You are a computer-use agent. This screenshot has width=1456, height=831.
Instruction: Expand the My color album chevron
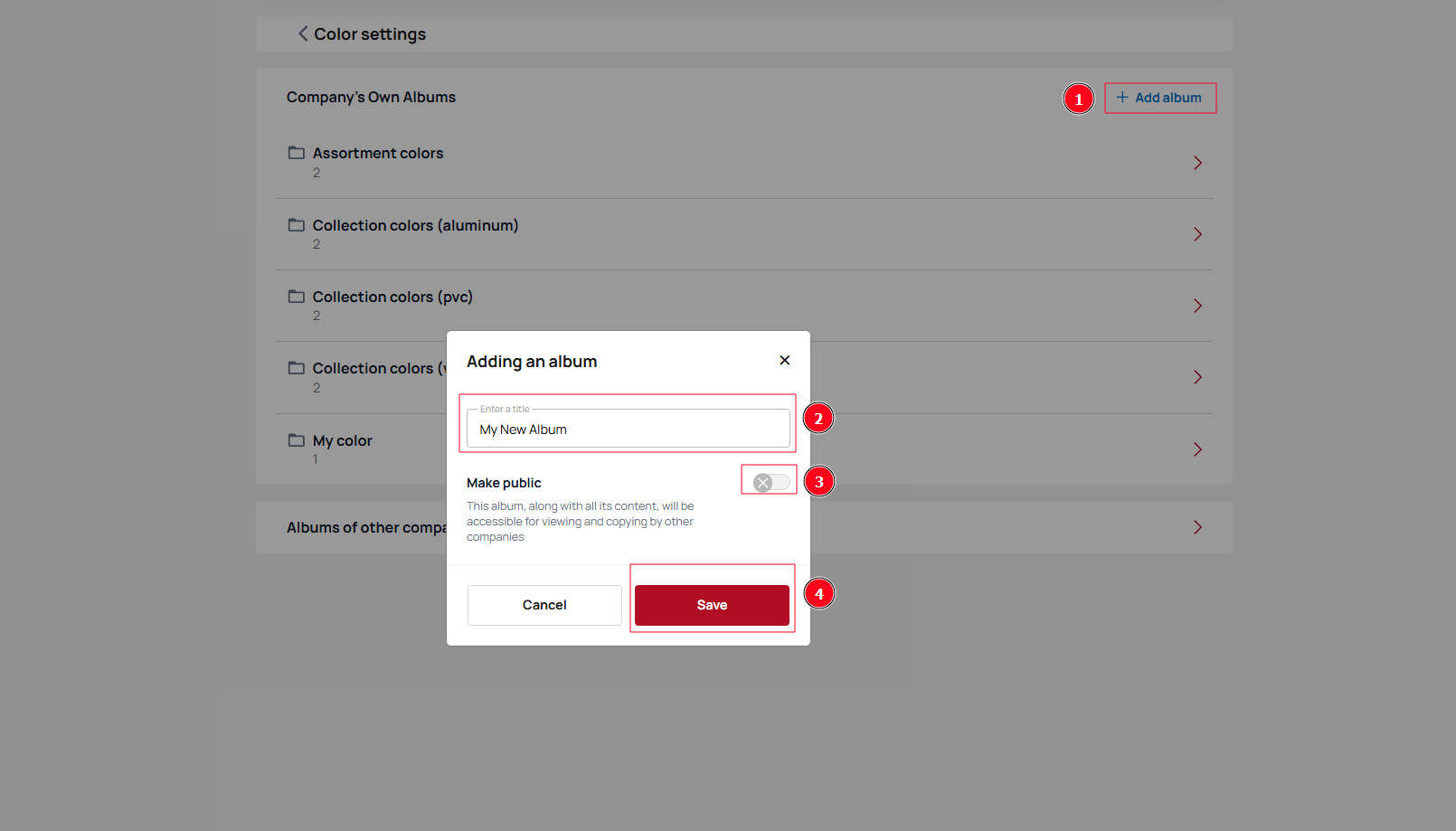click(x=1197, y=449)
